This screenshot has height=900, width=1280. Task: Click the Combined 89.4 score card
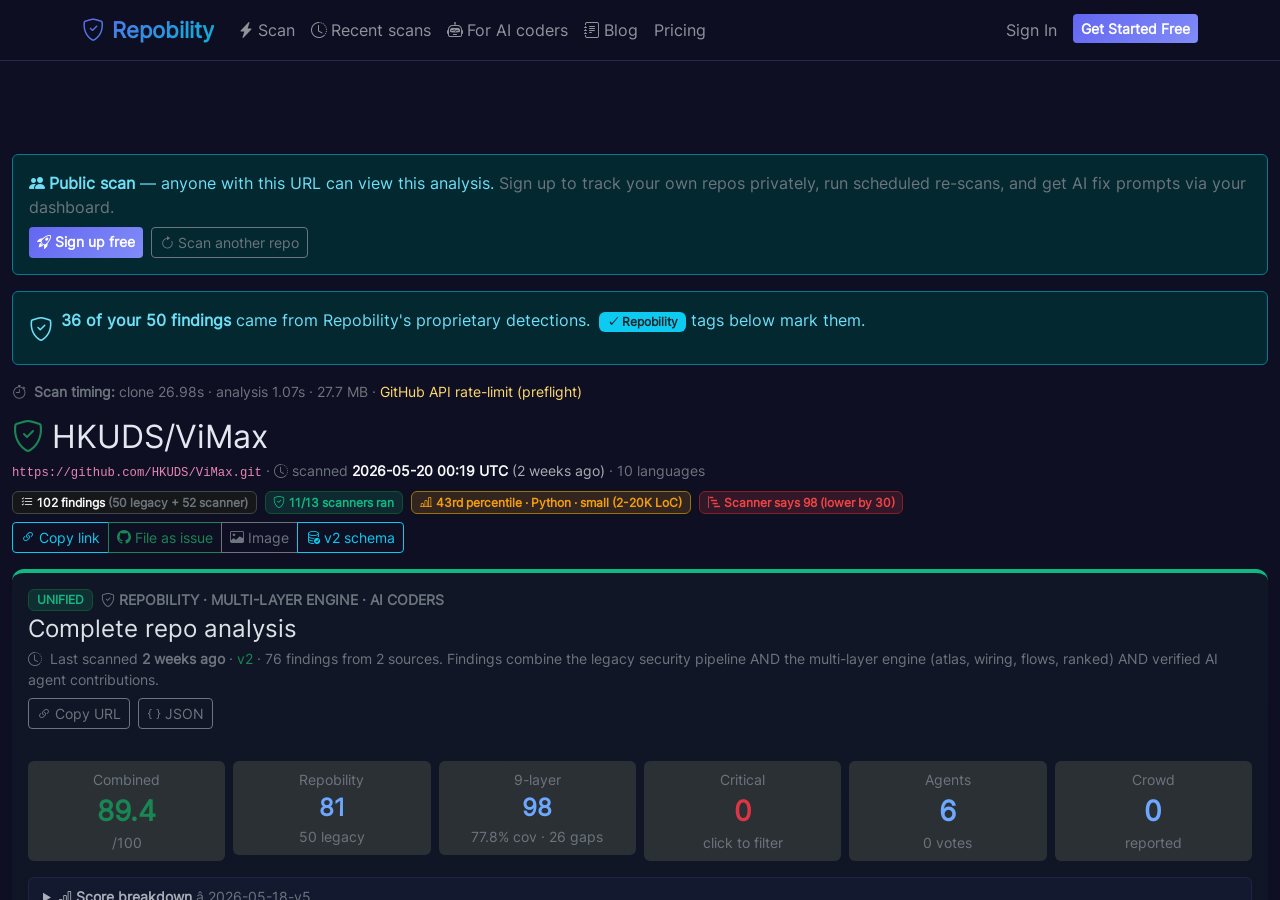[126, 811]
